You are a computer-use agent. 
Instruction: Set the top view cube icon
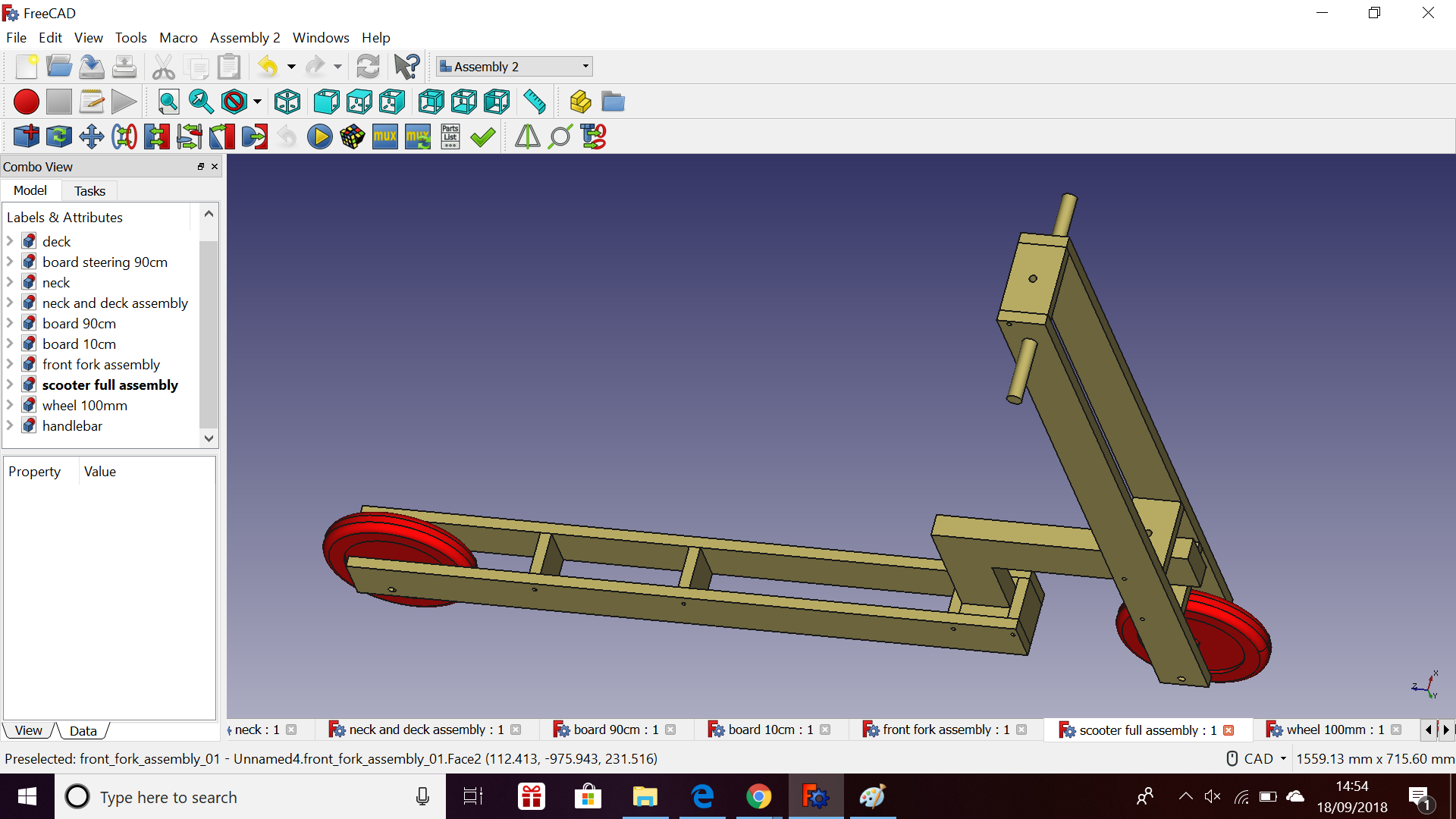click(x=359, y=102)
